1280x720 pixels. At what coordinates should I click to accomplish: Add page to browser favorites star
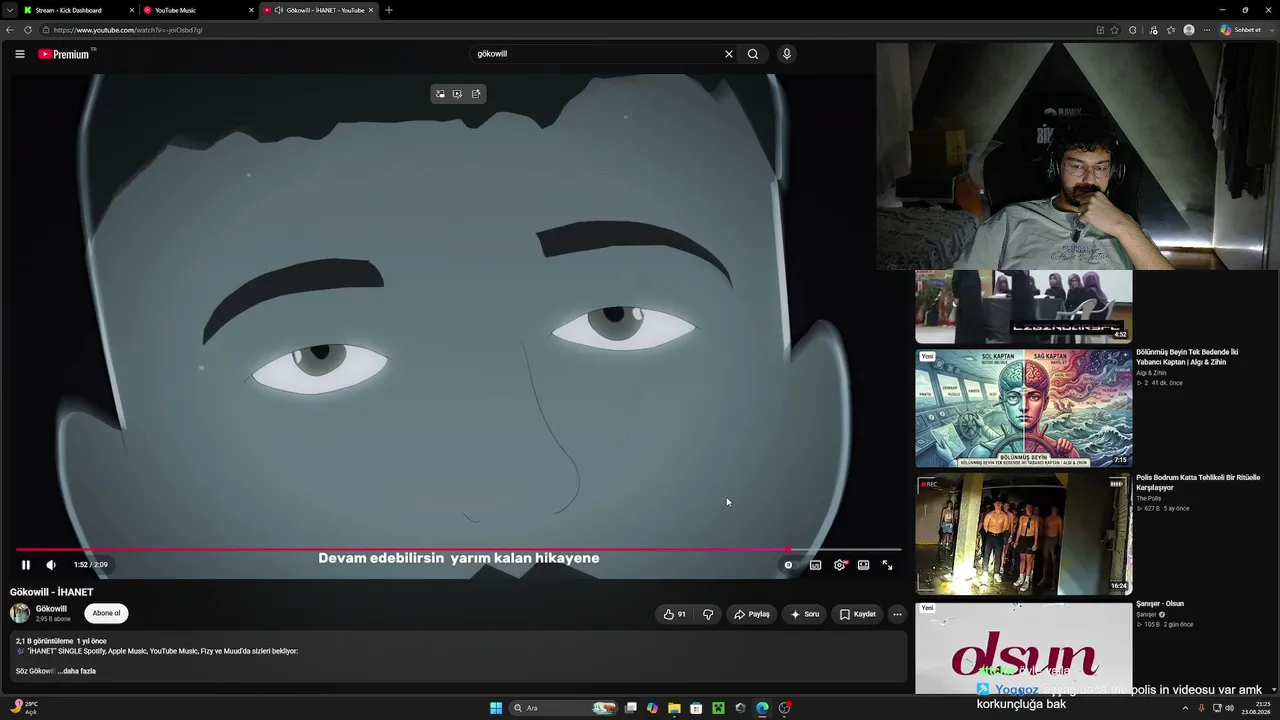point(1115,30)
